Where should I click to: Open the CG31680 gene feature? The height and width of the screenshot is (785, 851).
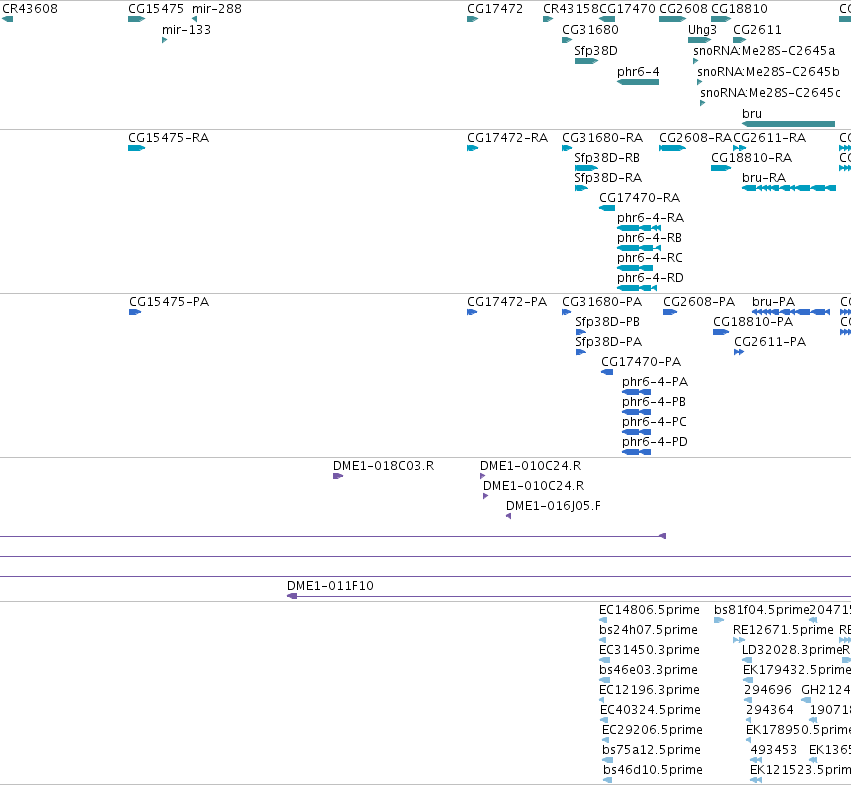point(567,40)
